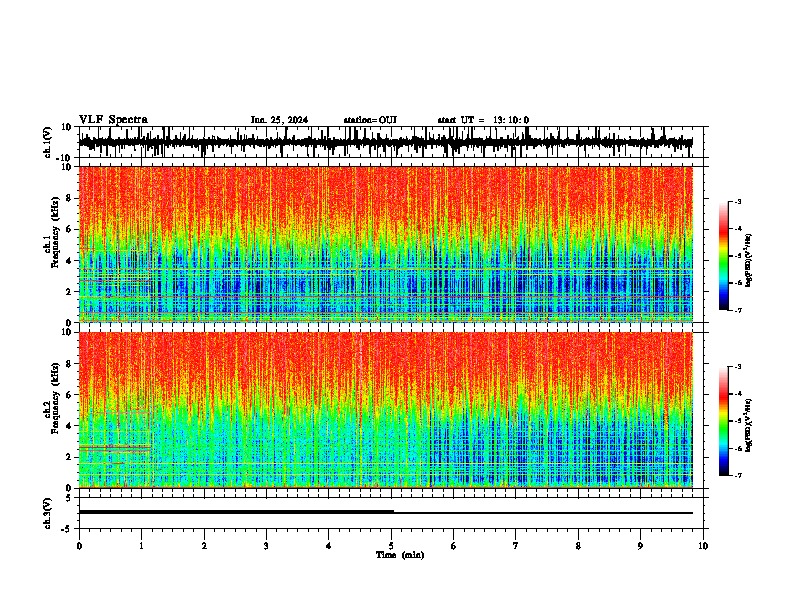Click the "7" tick on the Time axis
This screenshot has height=612, width=792.
[x=516, y=546]
